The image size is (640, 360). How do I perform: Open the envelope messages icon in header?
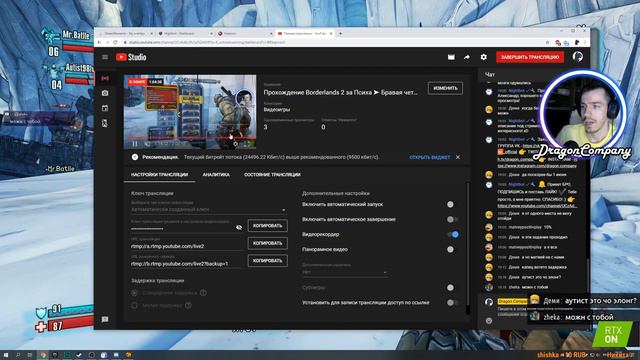(x=451, y=57)
